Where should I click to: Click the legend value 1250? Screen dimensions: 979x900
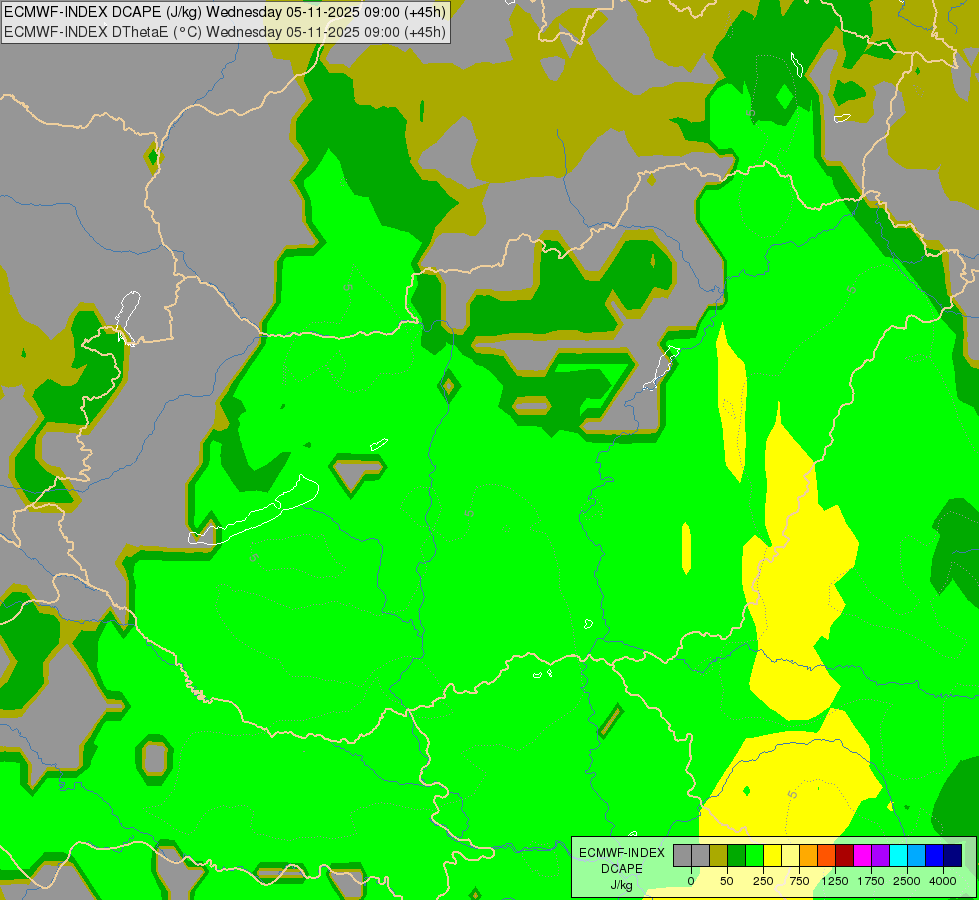pos(835,881)
